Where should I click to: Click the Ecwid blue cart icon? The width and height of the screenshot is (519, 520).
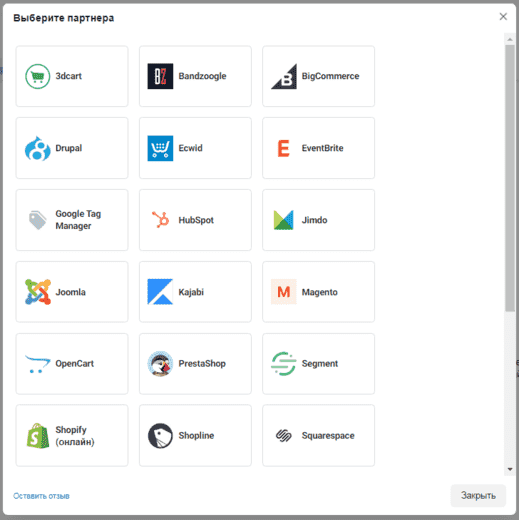160,148
